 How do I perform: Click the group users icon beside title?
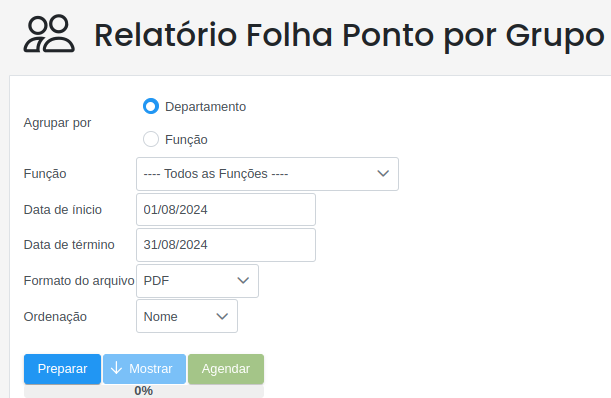point(49,34)
